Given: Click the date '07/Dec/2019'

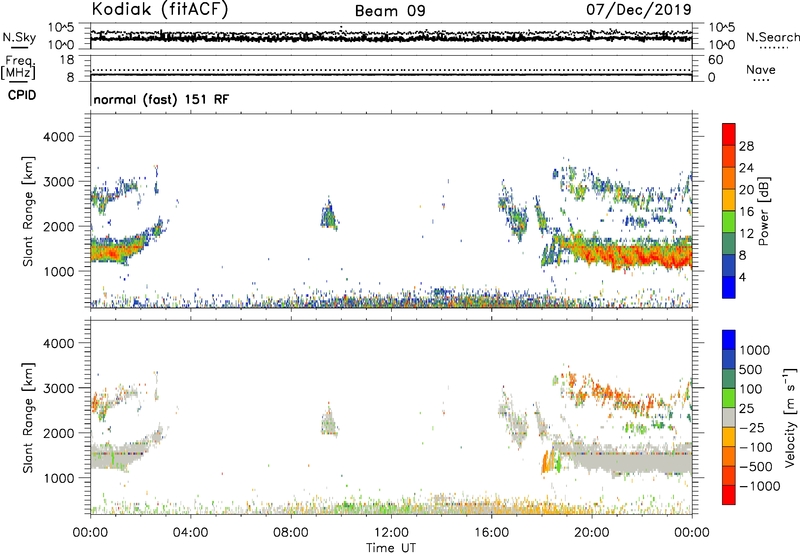Looking at the screenshot, I should pos(638,9).
